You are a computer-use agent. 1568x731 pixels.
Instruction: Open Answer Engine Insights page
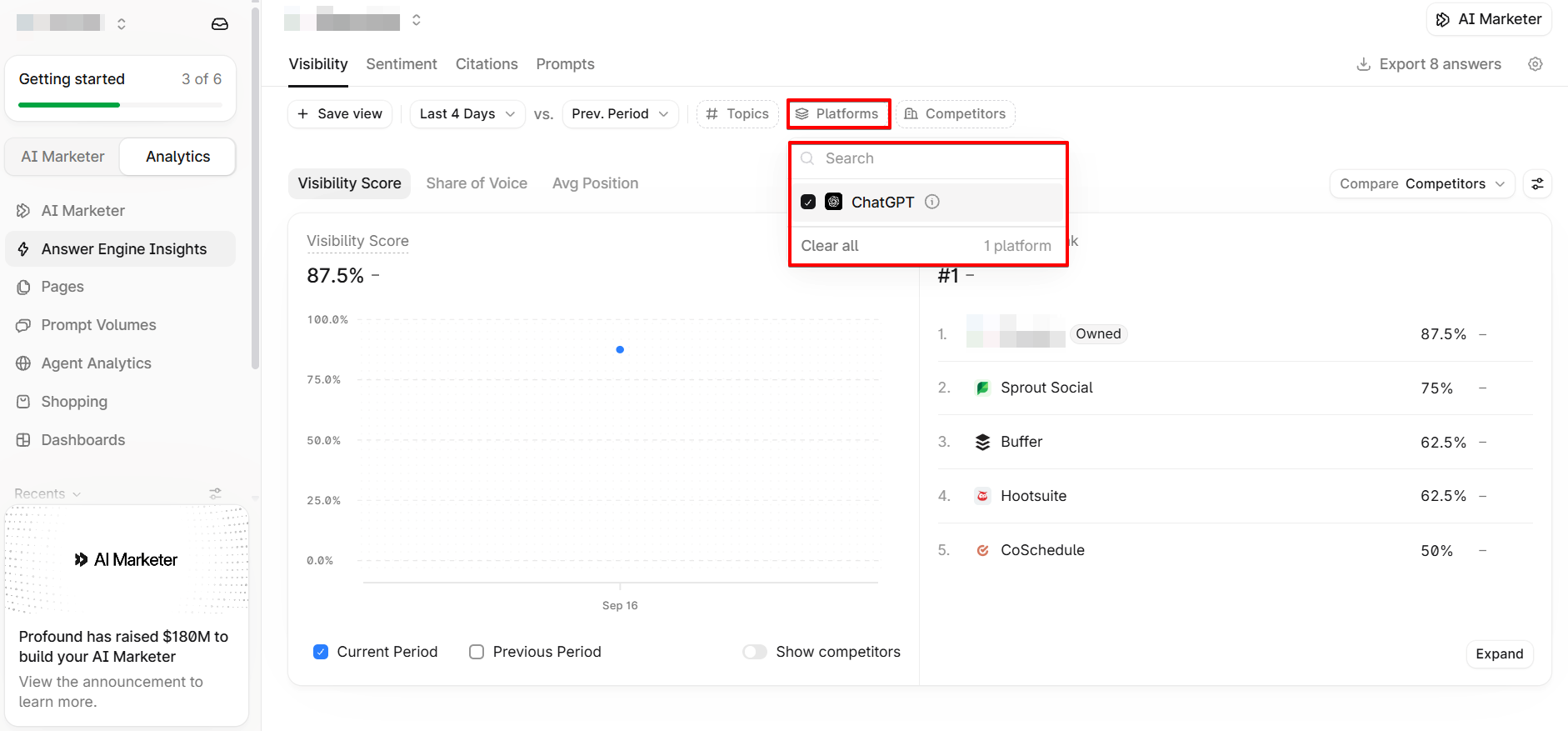tap(120, 248)
